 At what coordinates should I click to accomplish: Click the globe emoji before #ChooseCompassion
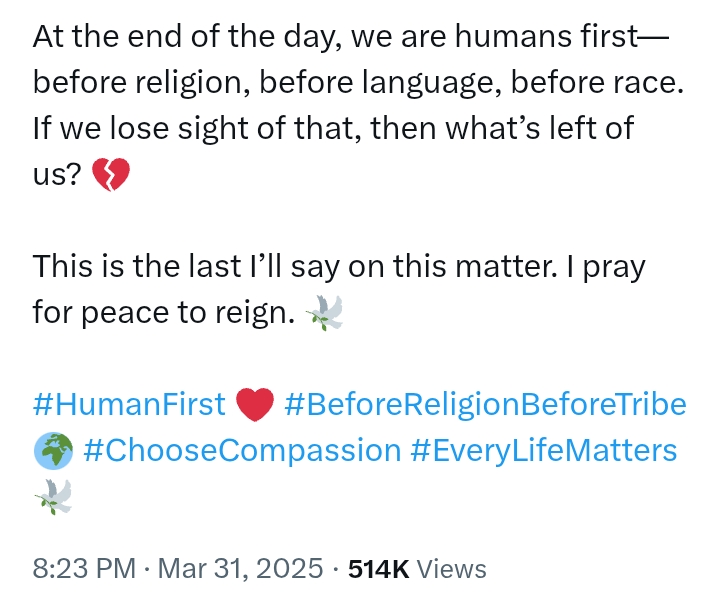pyautogui.click(x=53, y=451)
